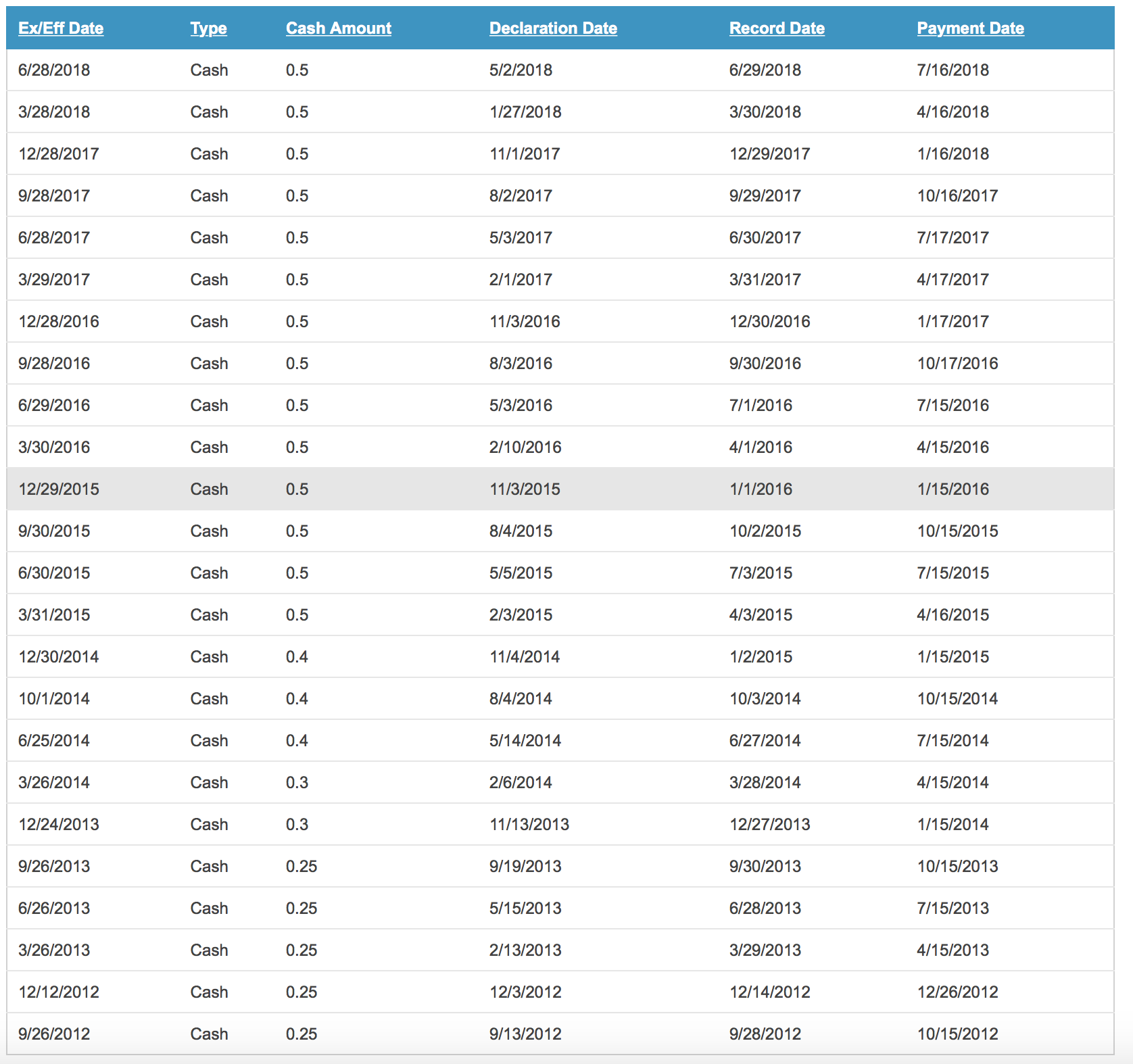Viewport: 1133px width, 1064px height.
Task: Select record date 7/1/2016
Action: click(x=761, y=406)
